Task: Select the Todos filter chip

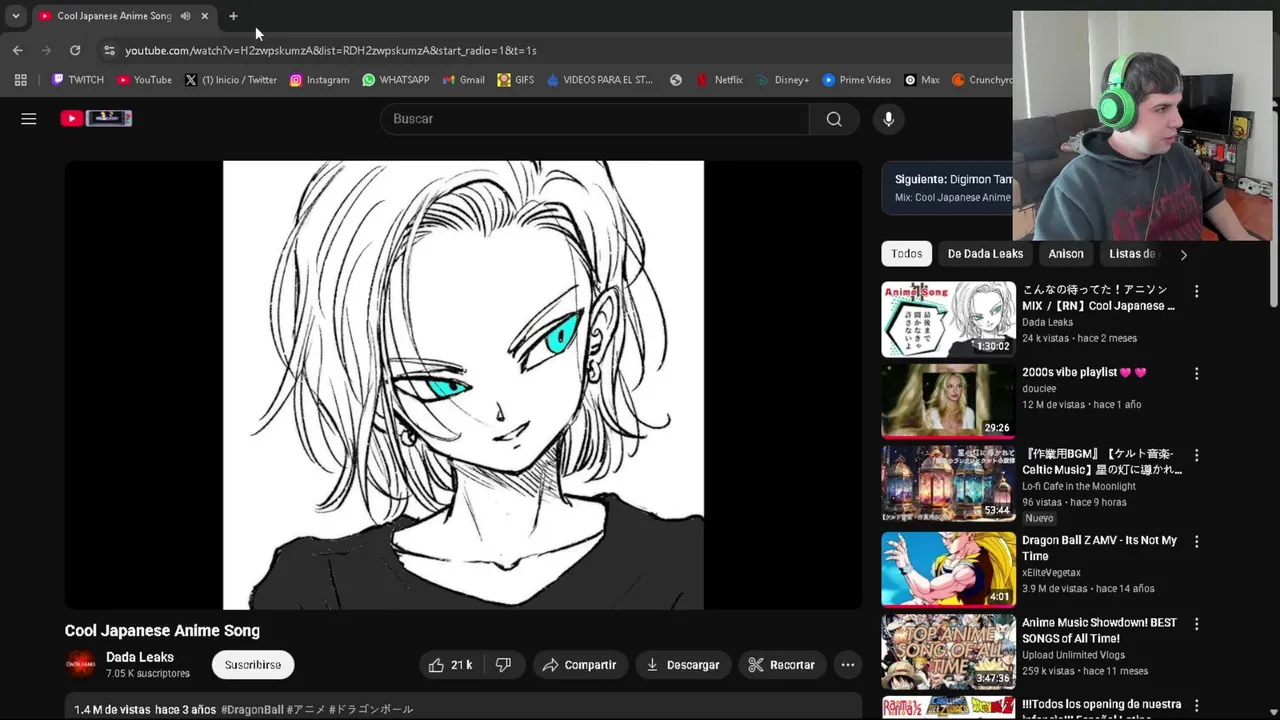Action: pos(907,254)
